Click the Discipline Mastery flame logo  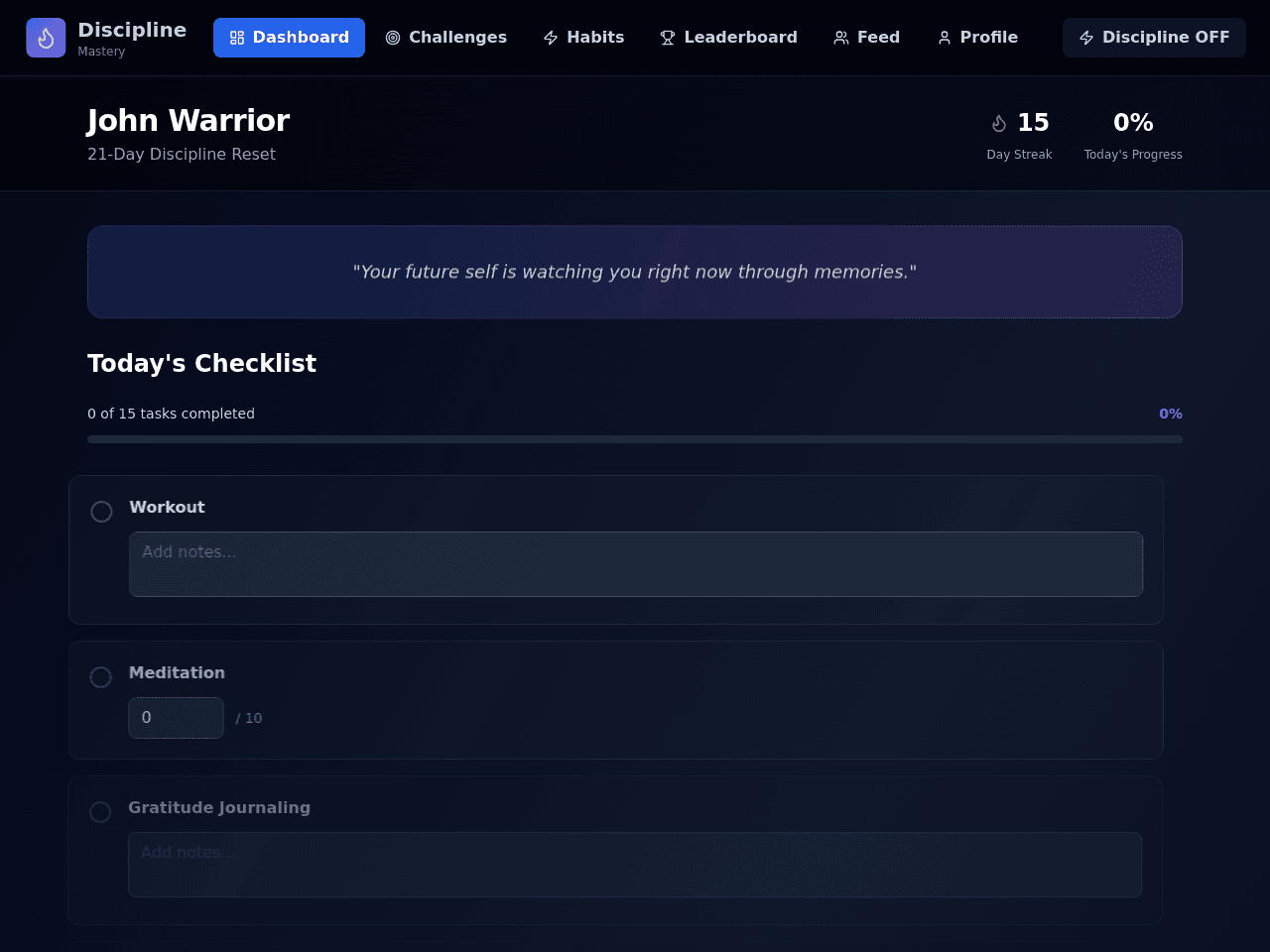[x=46, y=38]
